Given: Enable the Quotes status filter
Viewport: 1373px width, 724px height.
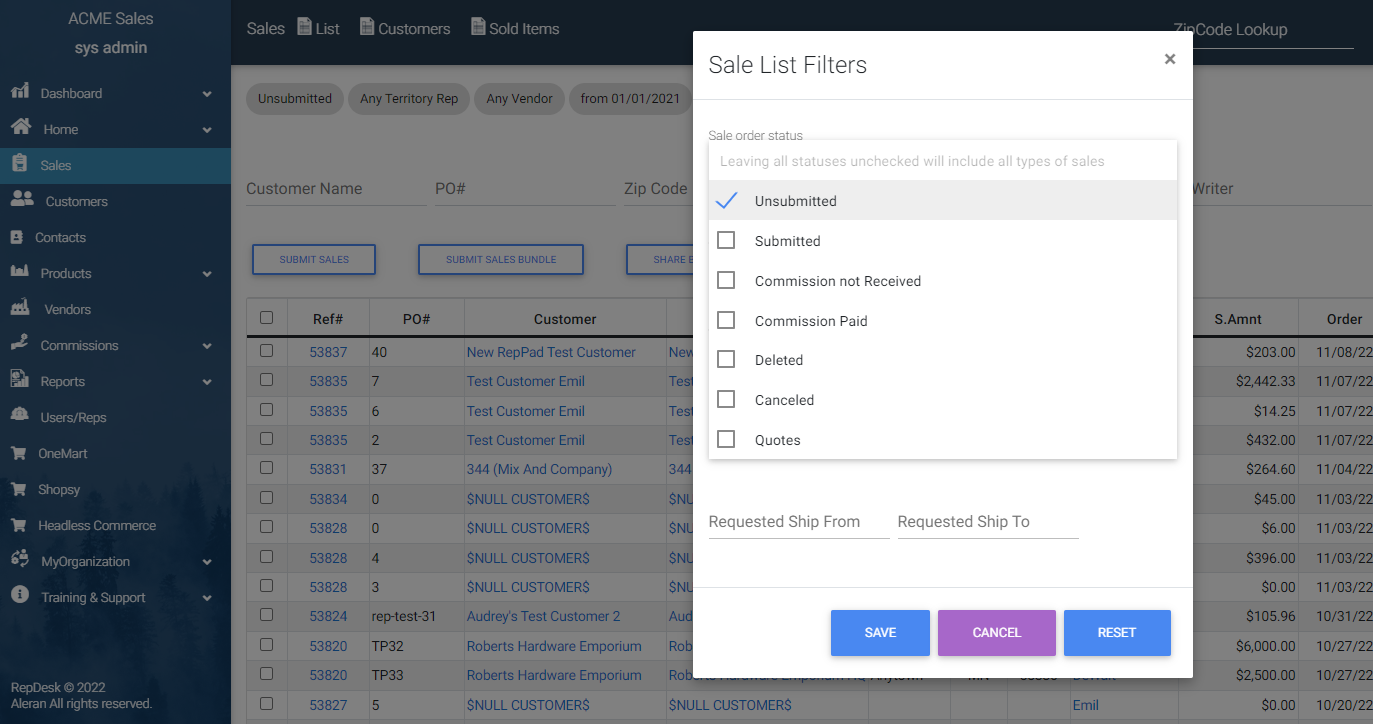Looking at the screenshot, I should click(726, 439).
